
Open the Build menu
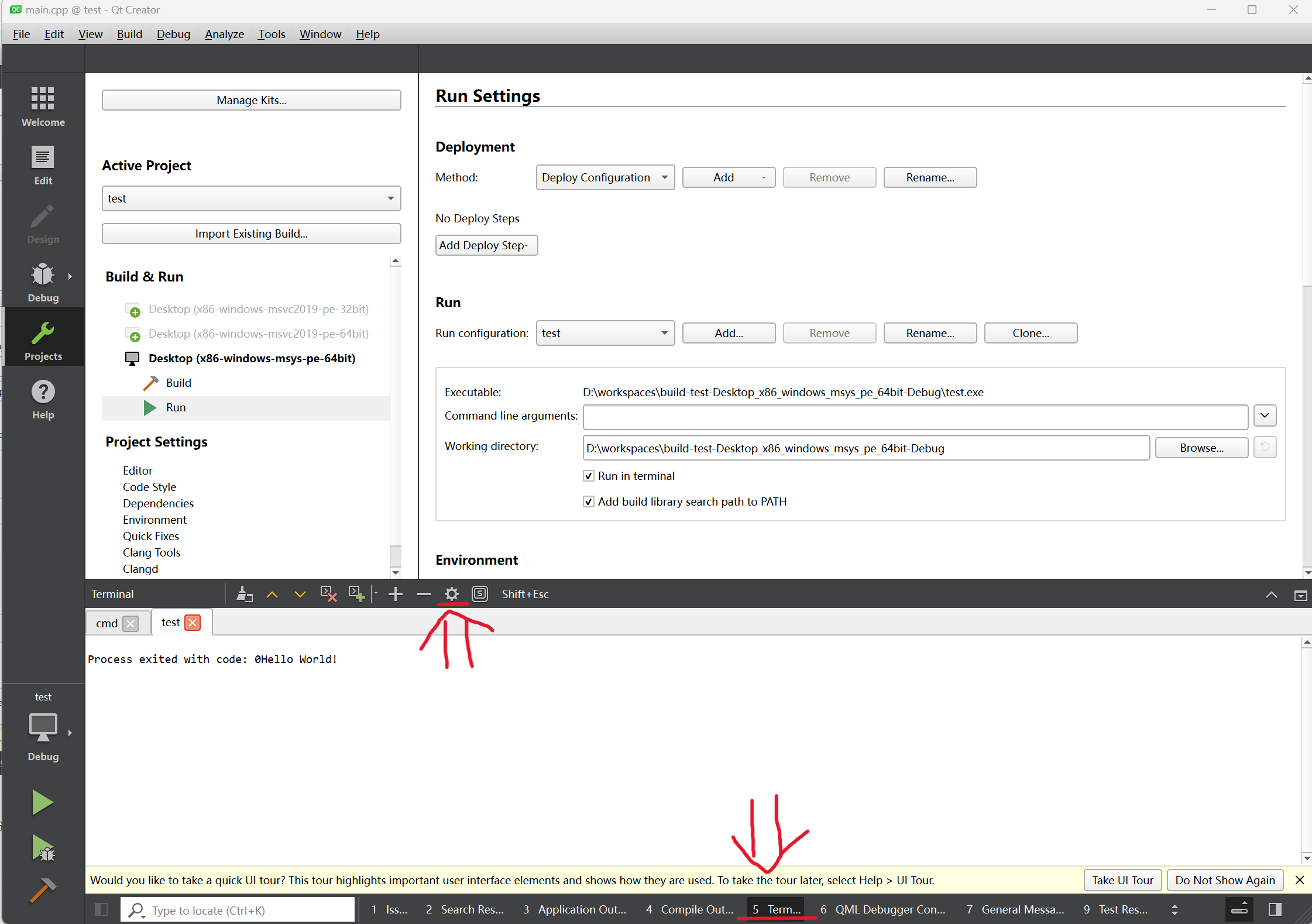pyautogui.click(x=129, y=34)
